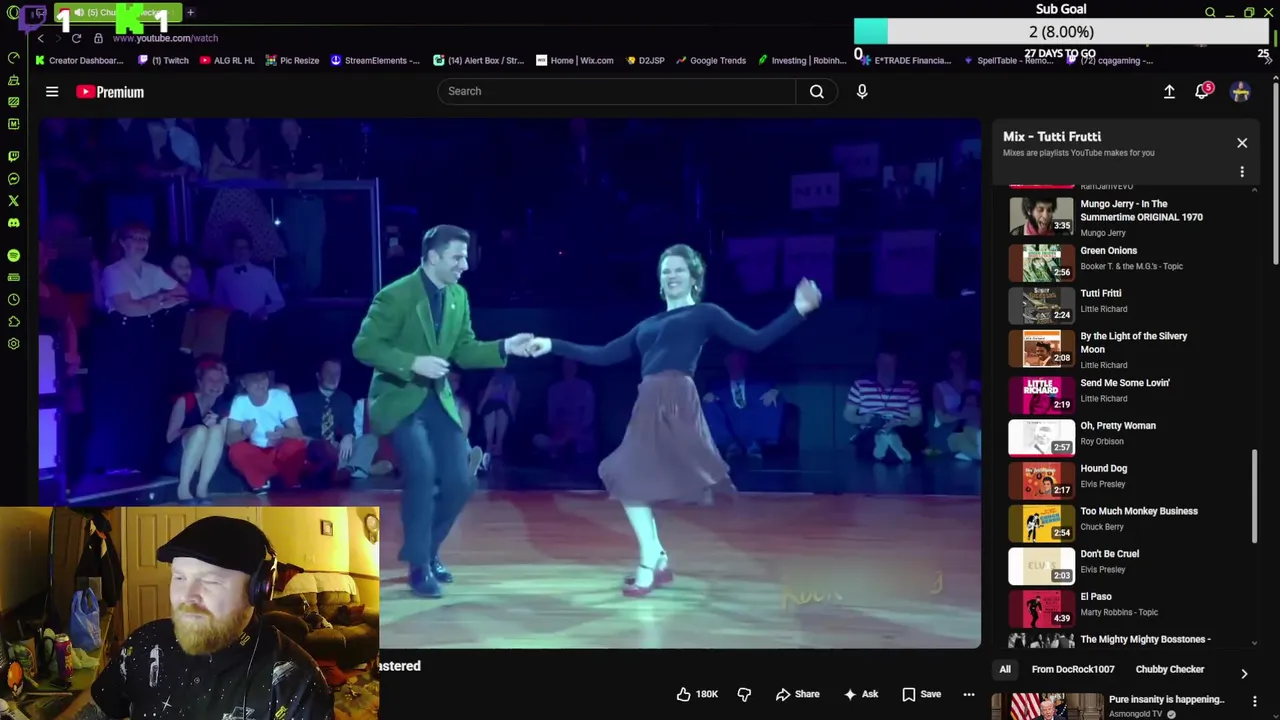Screen dimensions: 1280x720
Task: Open browser tab search magnifier icon
Action: pos(1210,13)
